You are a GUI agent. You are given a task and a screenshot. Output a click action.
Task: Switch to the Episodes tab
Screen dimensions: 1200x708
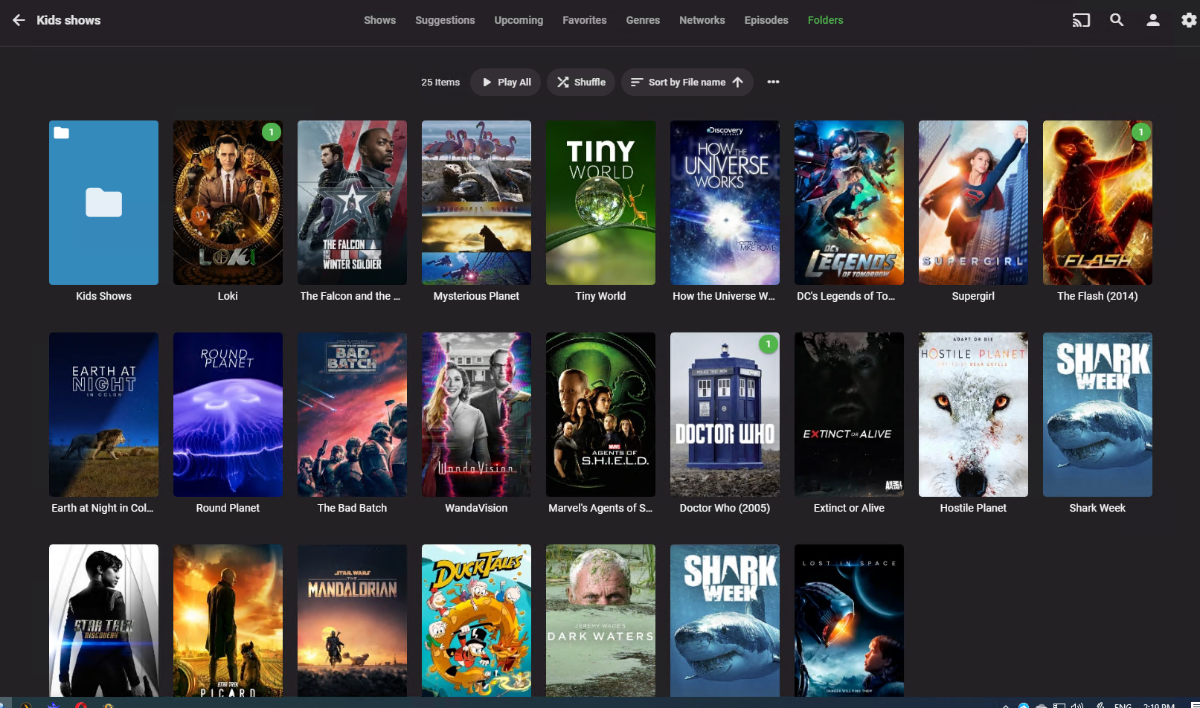point(767,20)
